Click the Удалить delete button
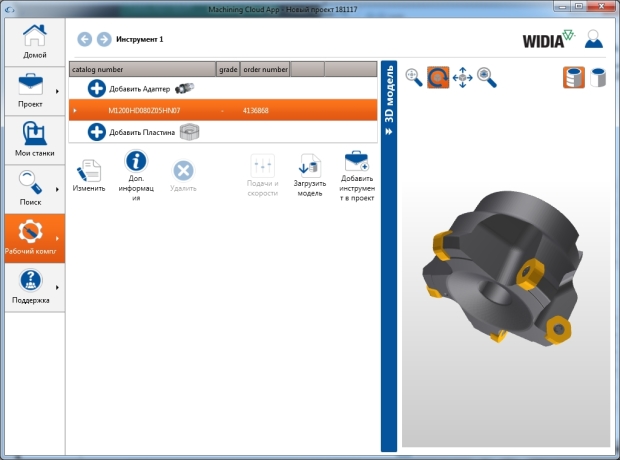Viewport: 620px width, 460px height. 183,175
